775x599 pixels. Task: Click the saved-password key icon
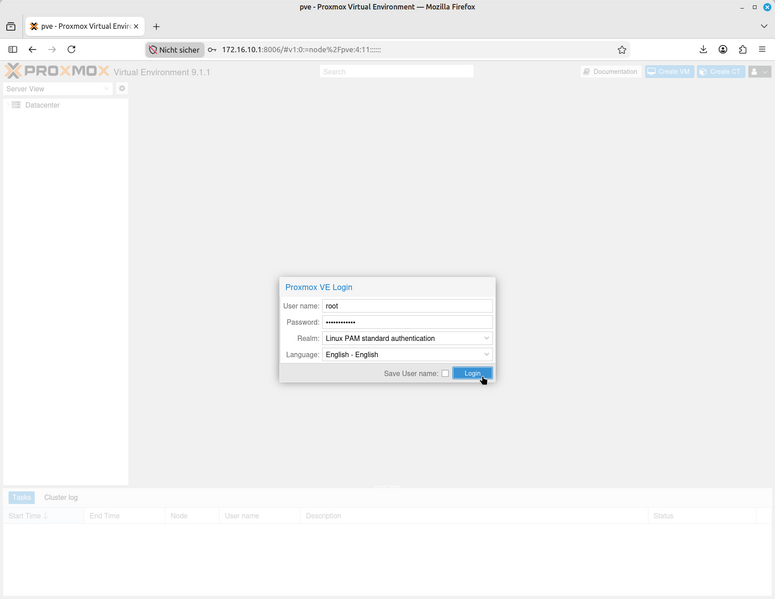point(212,49)
